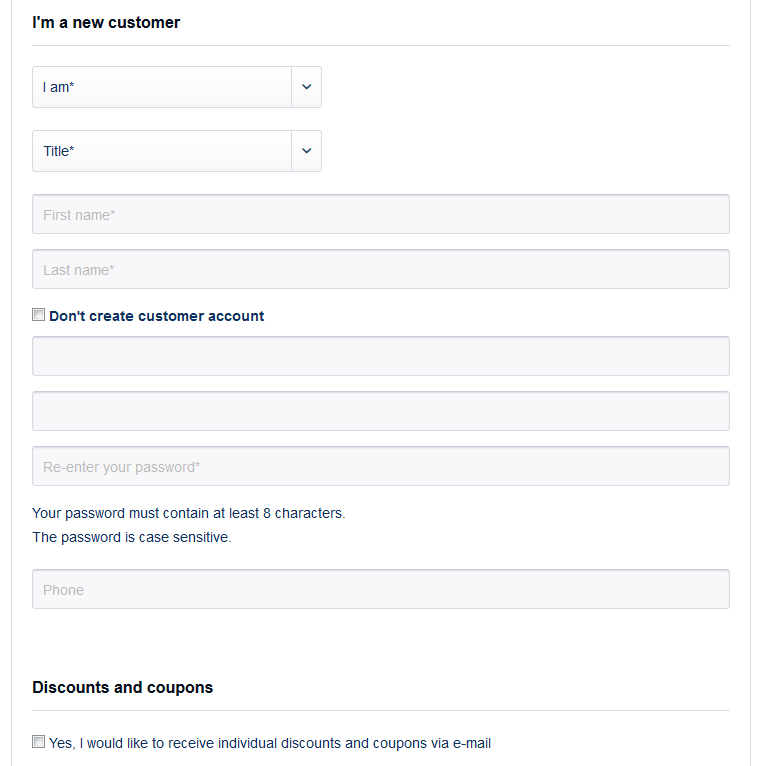Focus the Last name input field
The width and height of the screenshot is (763, 766).
[381, 269]
